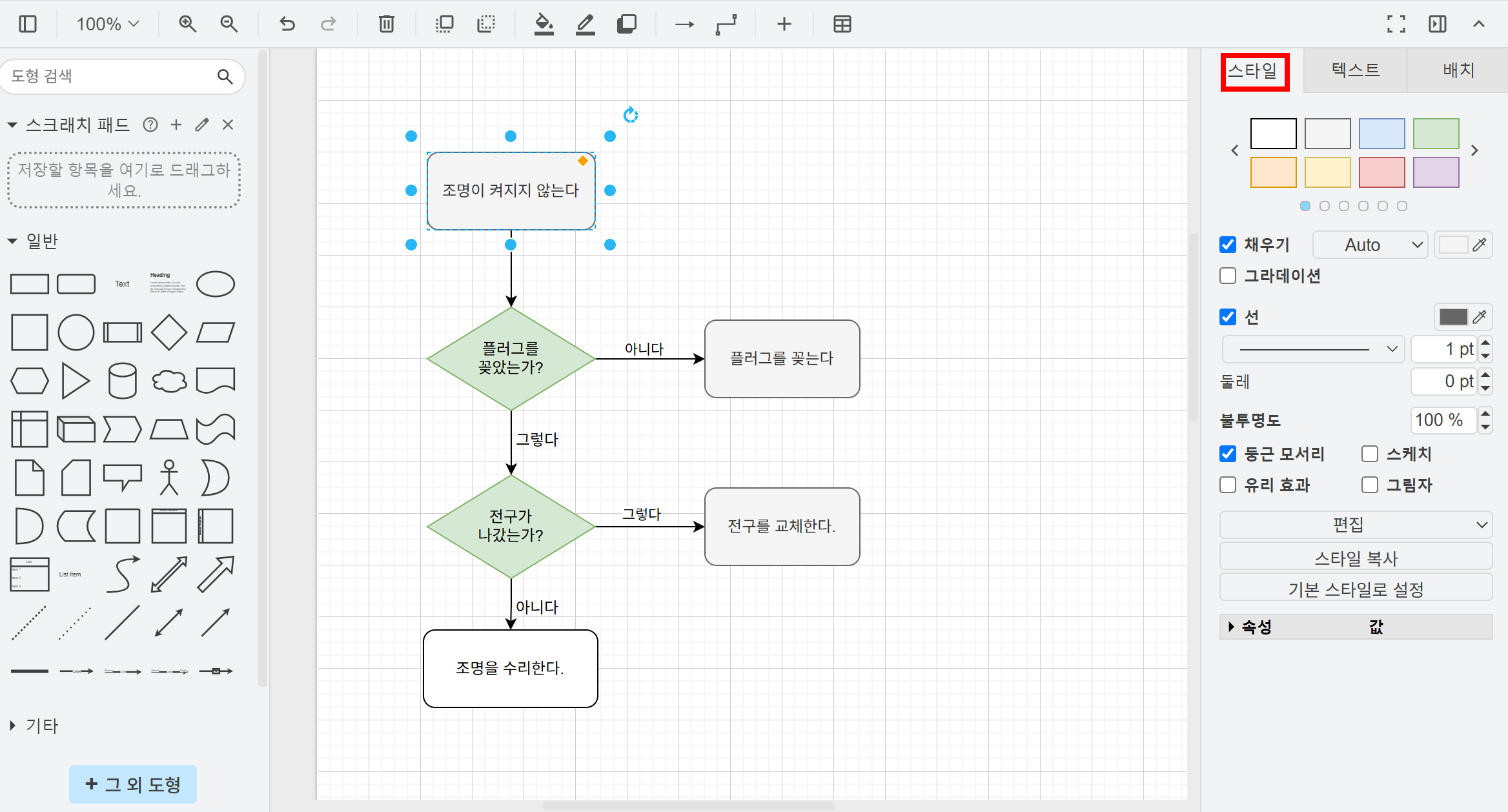This screenshot has height=812, width=1508.
Task: Toggle the format panel icon
Action: click(x=1438, y=24)
